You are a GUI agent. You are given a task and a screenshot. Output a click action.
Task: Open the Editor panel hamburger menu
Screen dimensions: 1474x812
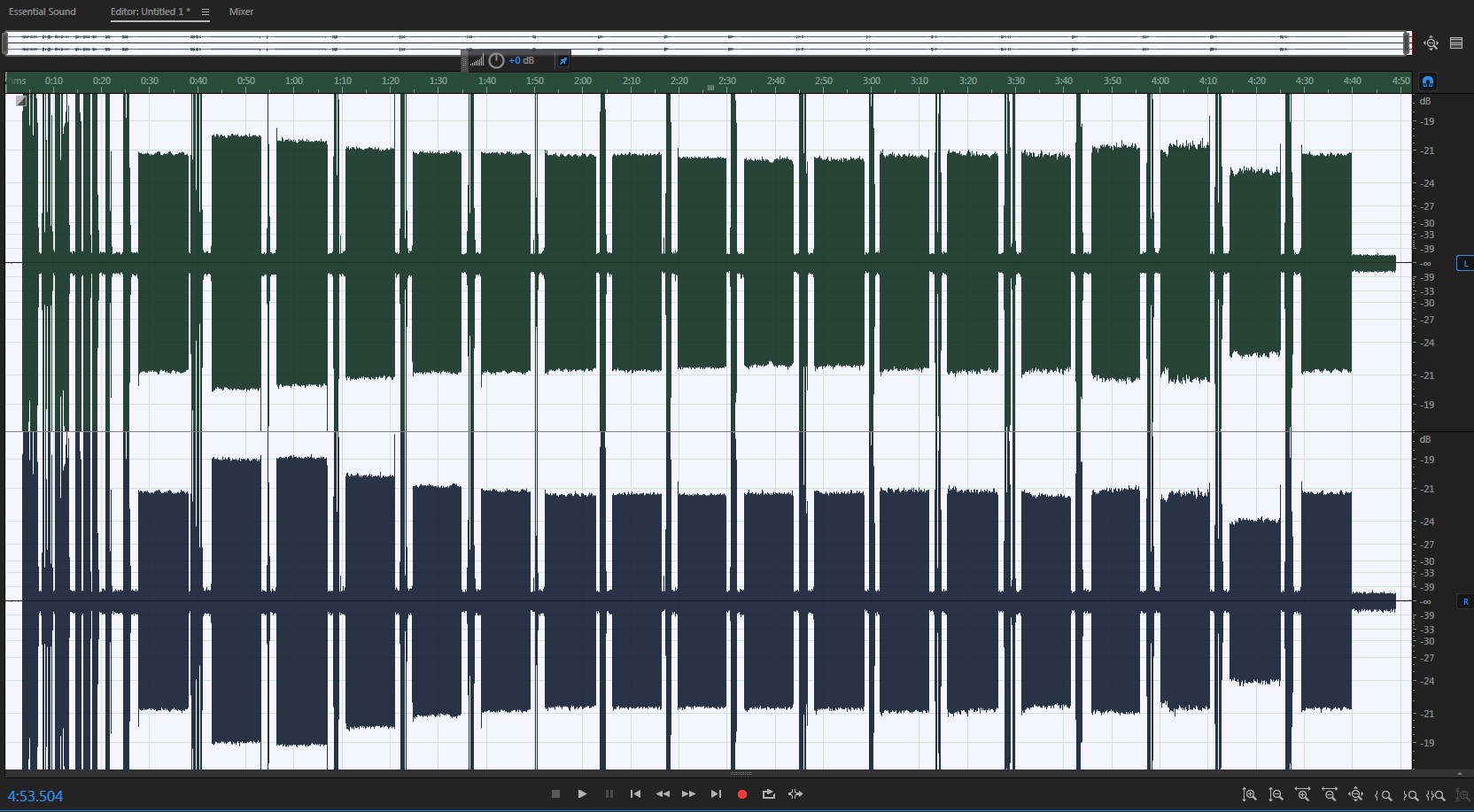tap(206, 12)
